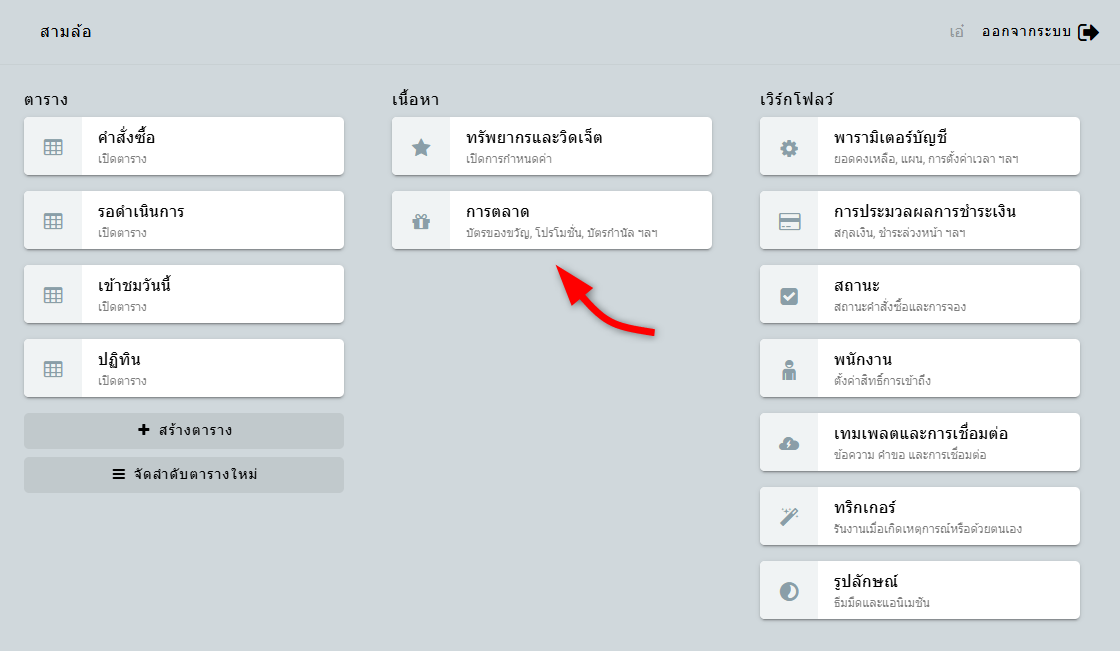Click the gift icon for การตลาด
1120x651 pixels.
(x=421, y=221)
